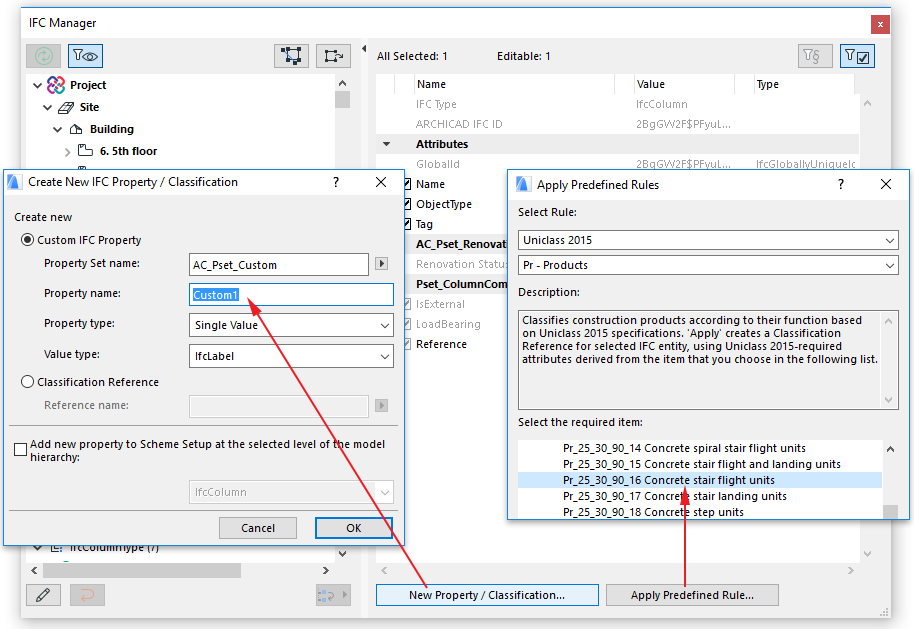
Task: Click the Property name Custom1 field
Action: click(291, 295)
